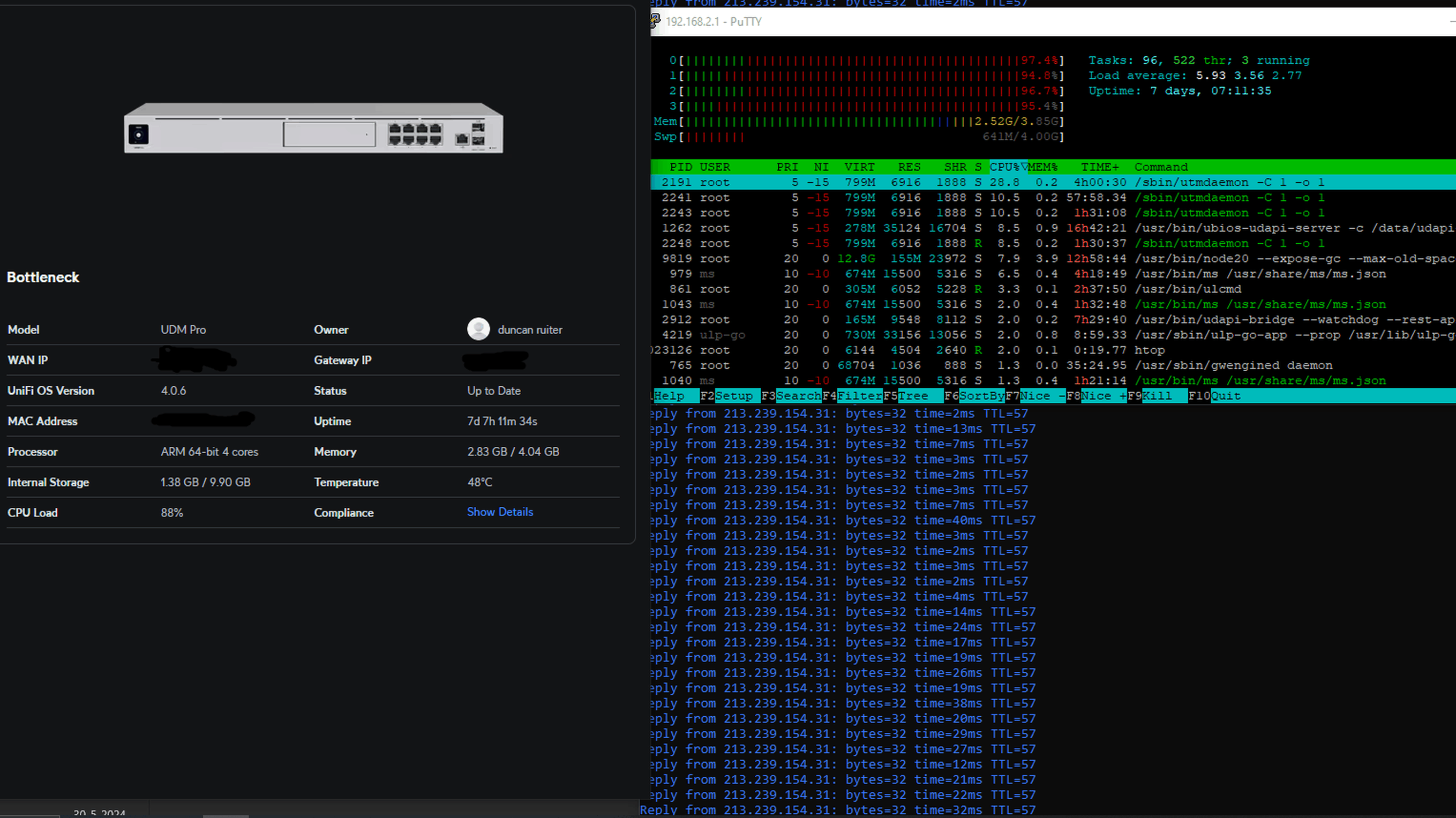Sort by the RES column header
Image resolution: width=1456 pixels, height=818 pixels.
pos(910,167)
